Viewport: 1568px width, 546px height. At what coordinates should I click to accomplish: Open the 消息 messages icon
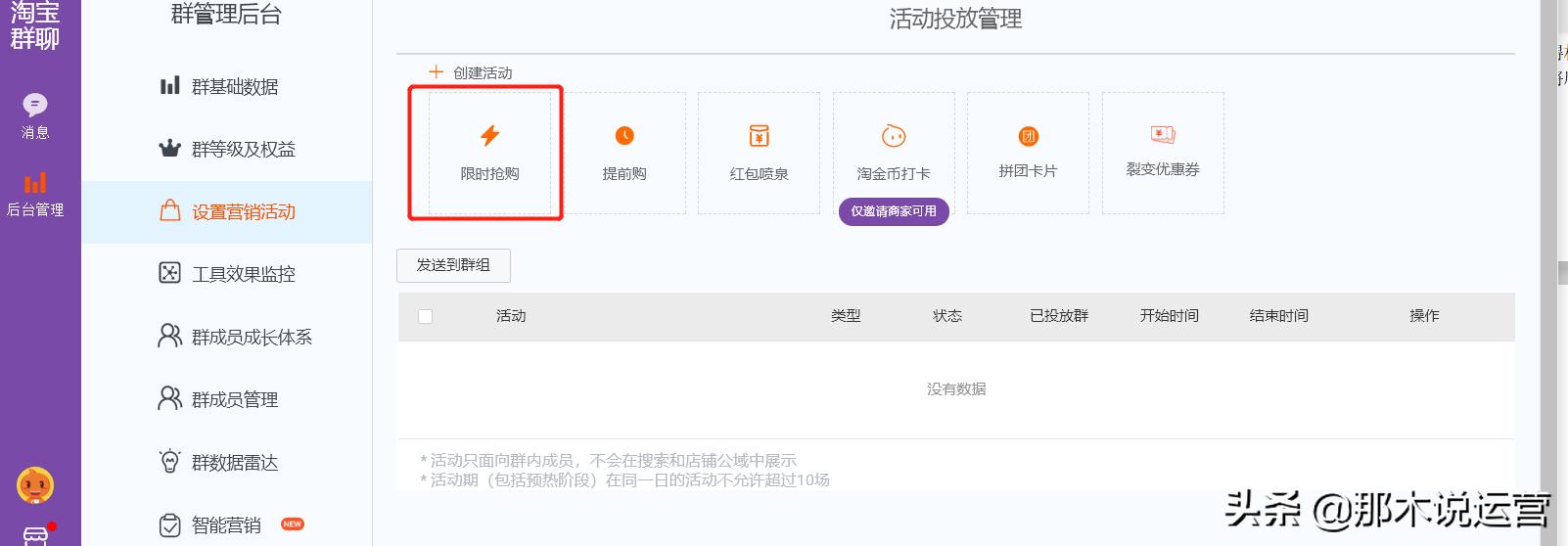coord(35,105)
